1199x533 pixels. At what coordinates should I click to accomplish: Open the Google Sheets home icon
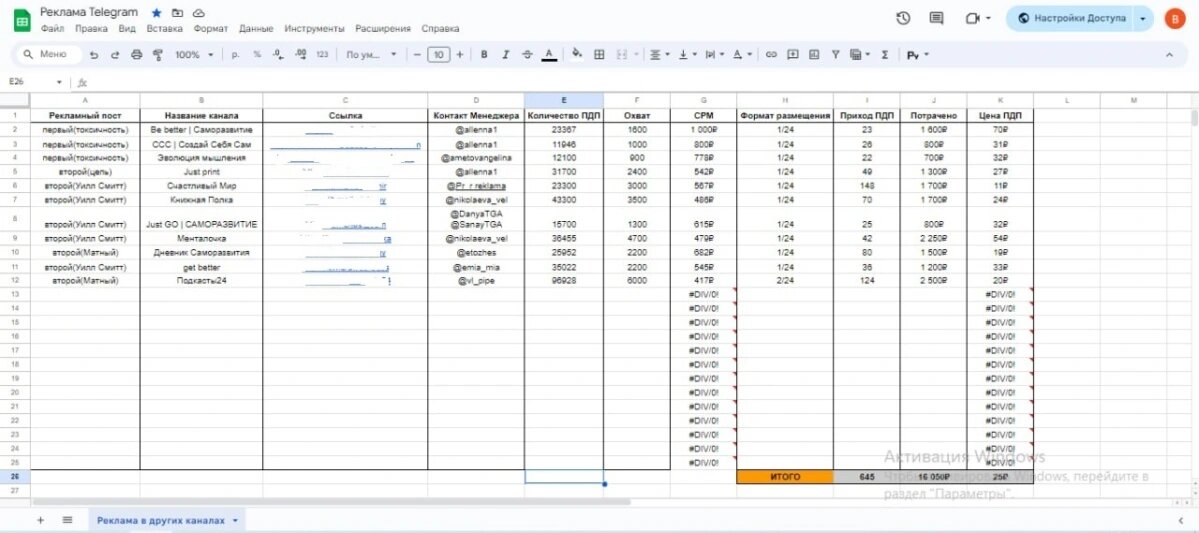coord(22,20)
